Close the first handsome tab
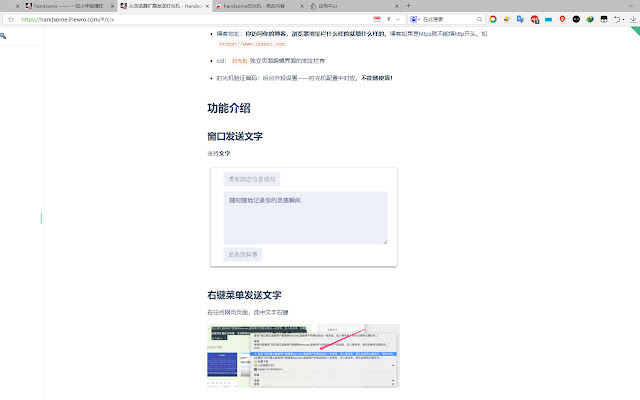This screenshot has height=400, width=640. click(112, 6)
